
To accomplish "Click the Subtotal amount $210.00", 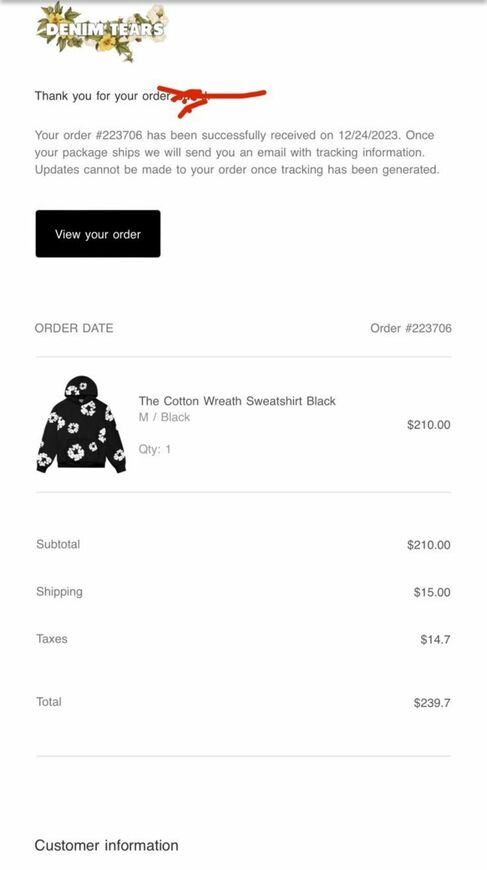I will click(429, 545).
